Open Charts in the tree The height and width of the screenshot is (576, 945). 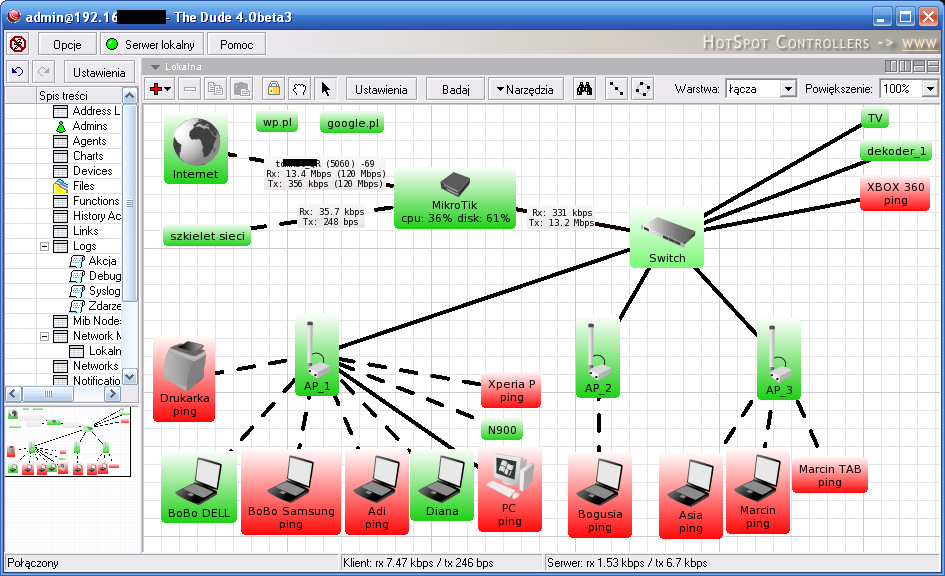click(x=88, y=156)
